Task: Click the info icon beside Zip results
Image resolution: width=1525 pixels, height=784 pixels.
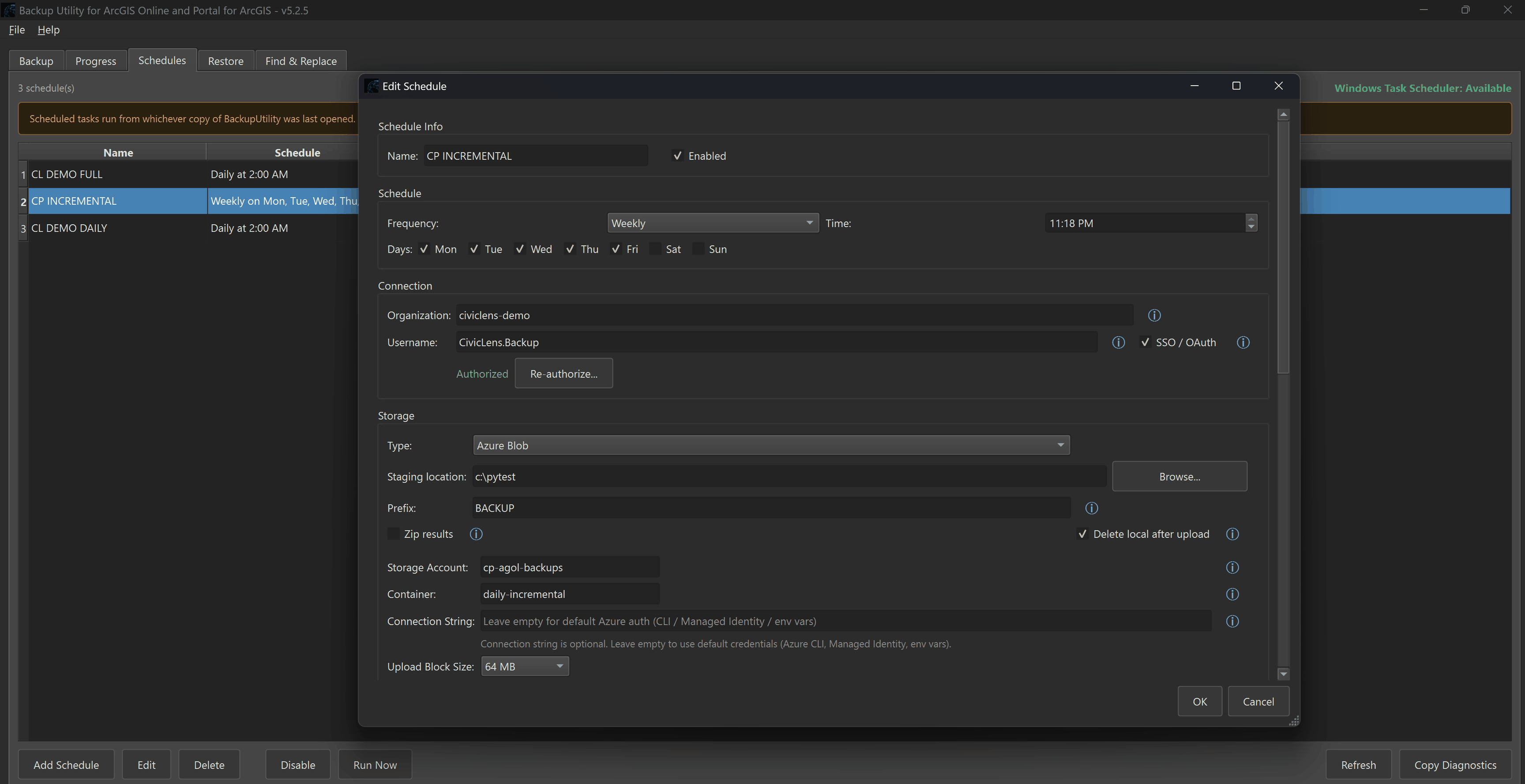Action: coord(475,534)
